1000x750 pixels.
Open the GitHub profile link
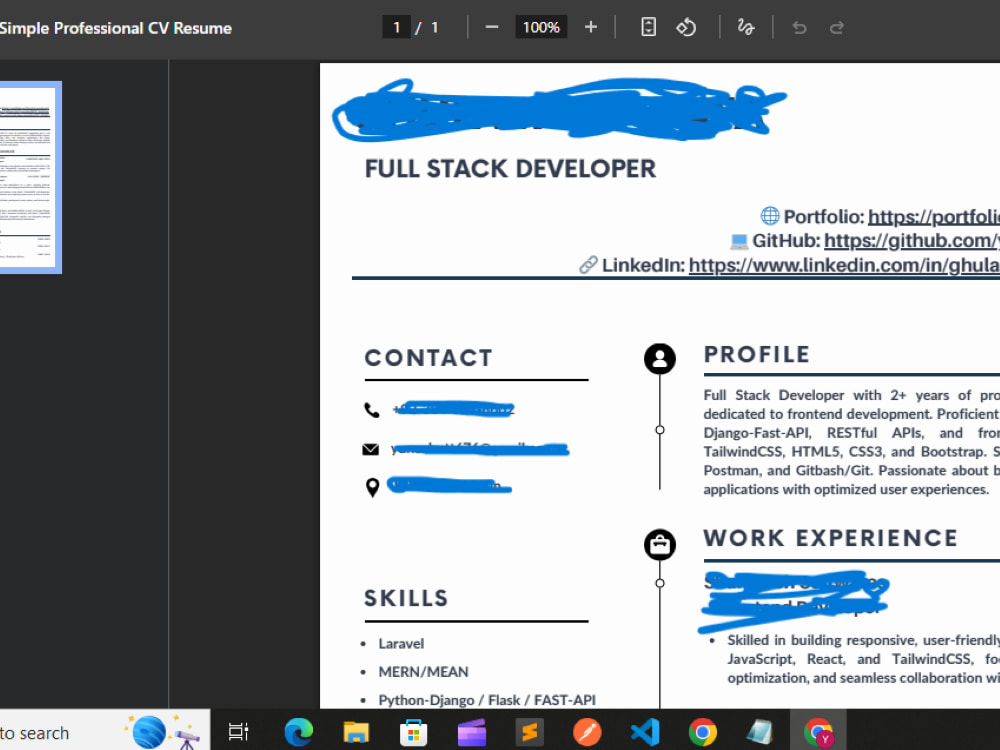pos(912,240)
